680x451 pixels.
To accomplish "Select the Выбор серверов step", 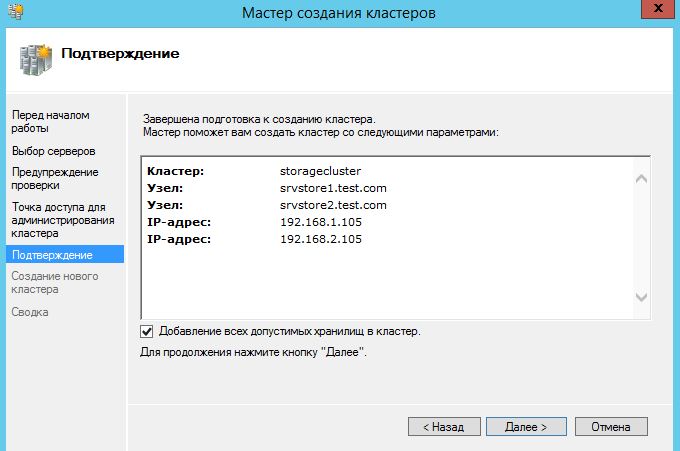I will pyautogui.click(x=53, y=150).
